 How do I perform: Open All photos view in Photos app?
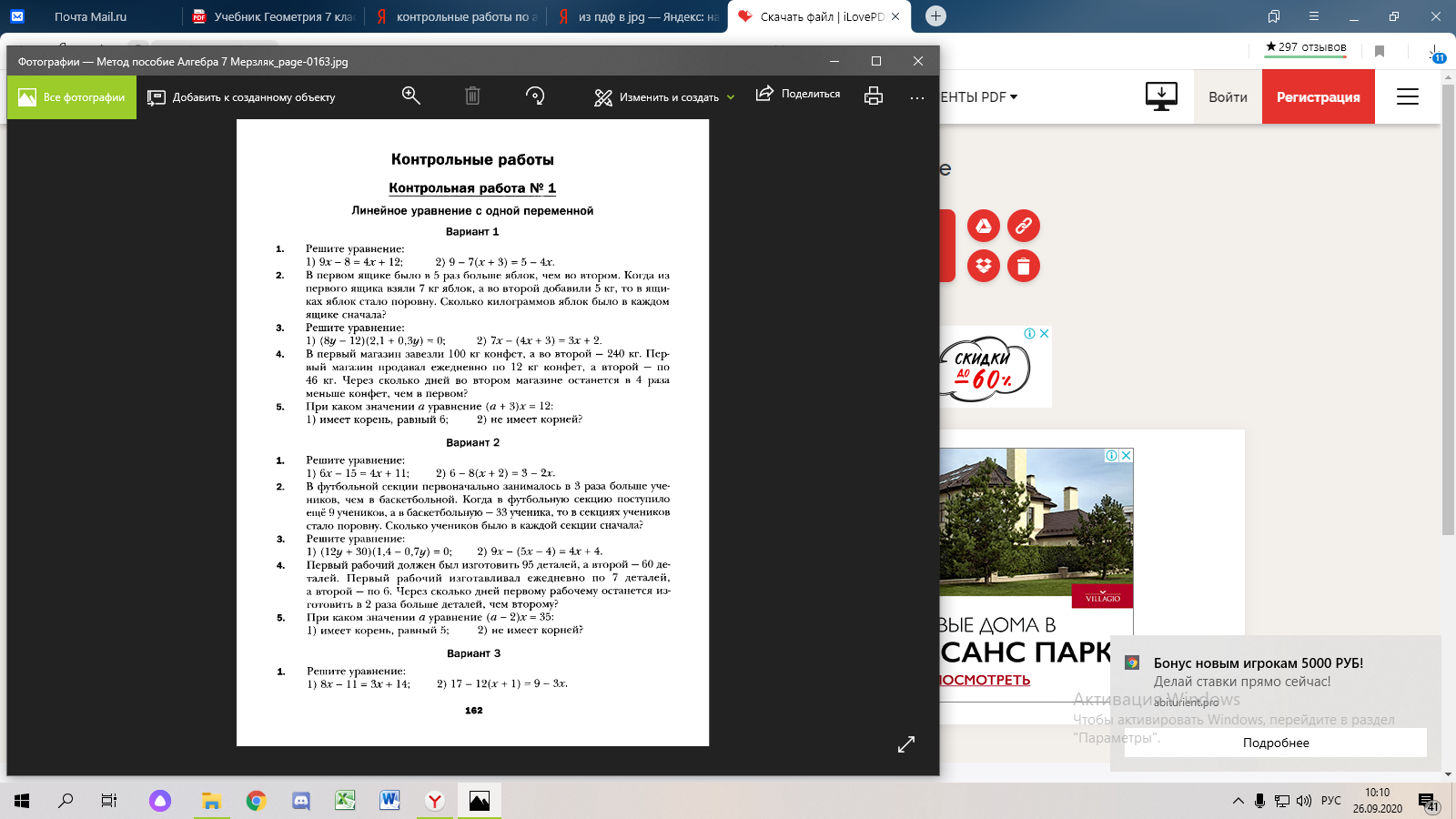[72, 97]
